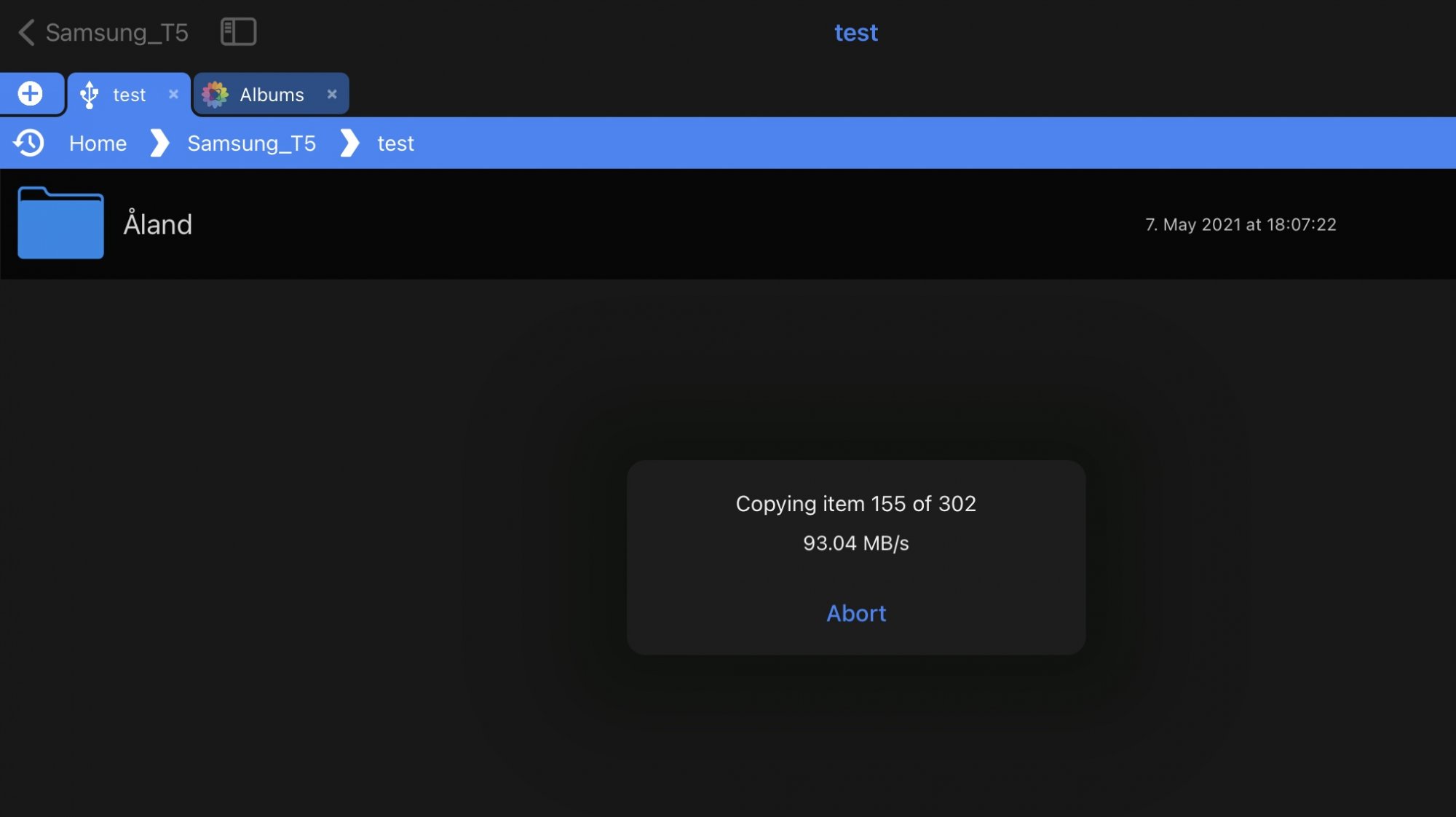Add a new tab with the plus button

(31, 94)
